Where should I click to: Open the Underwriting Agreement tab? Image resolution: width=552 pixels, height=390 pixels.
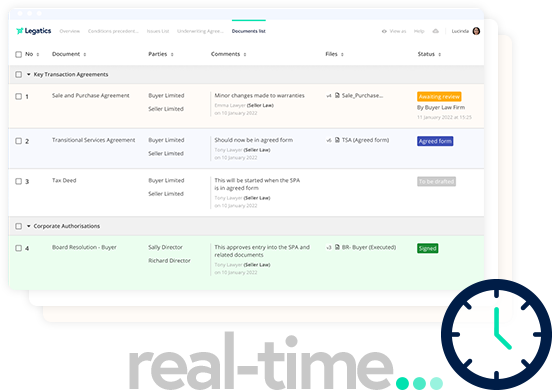(200, 31)
